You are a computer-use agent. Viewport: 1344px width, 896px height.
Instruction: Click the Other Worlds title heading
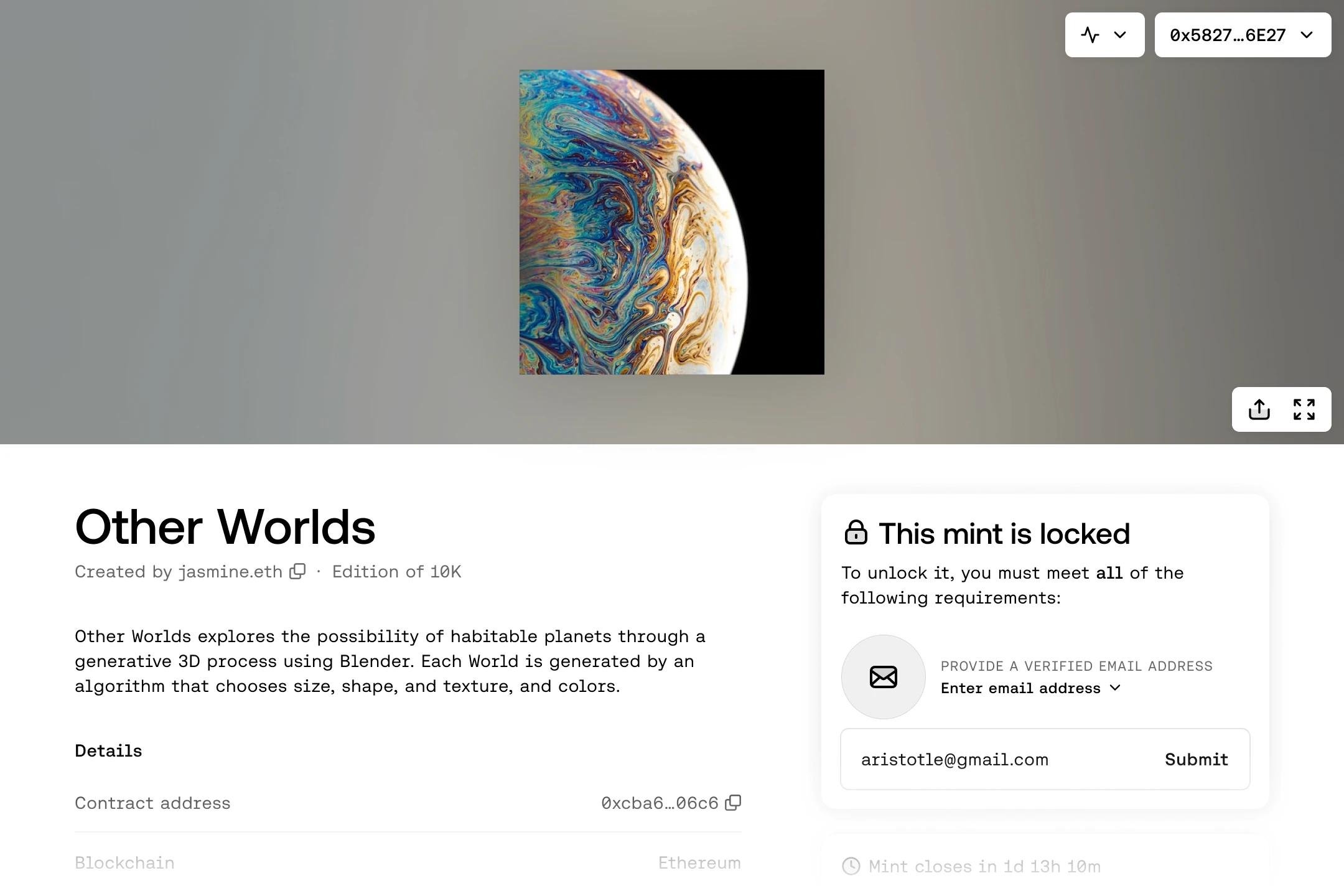[225, 527]
